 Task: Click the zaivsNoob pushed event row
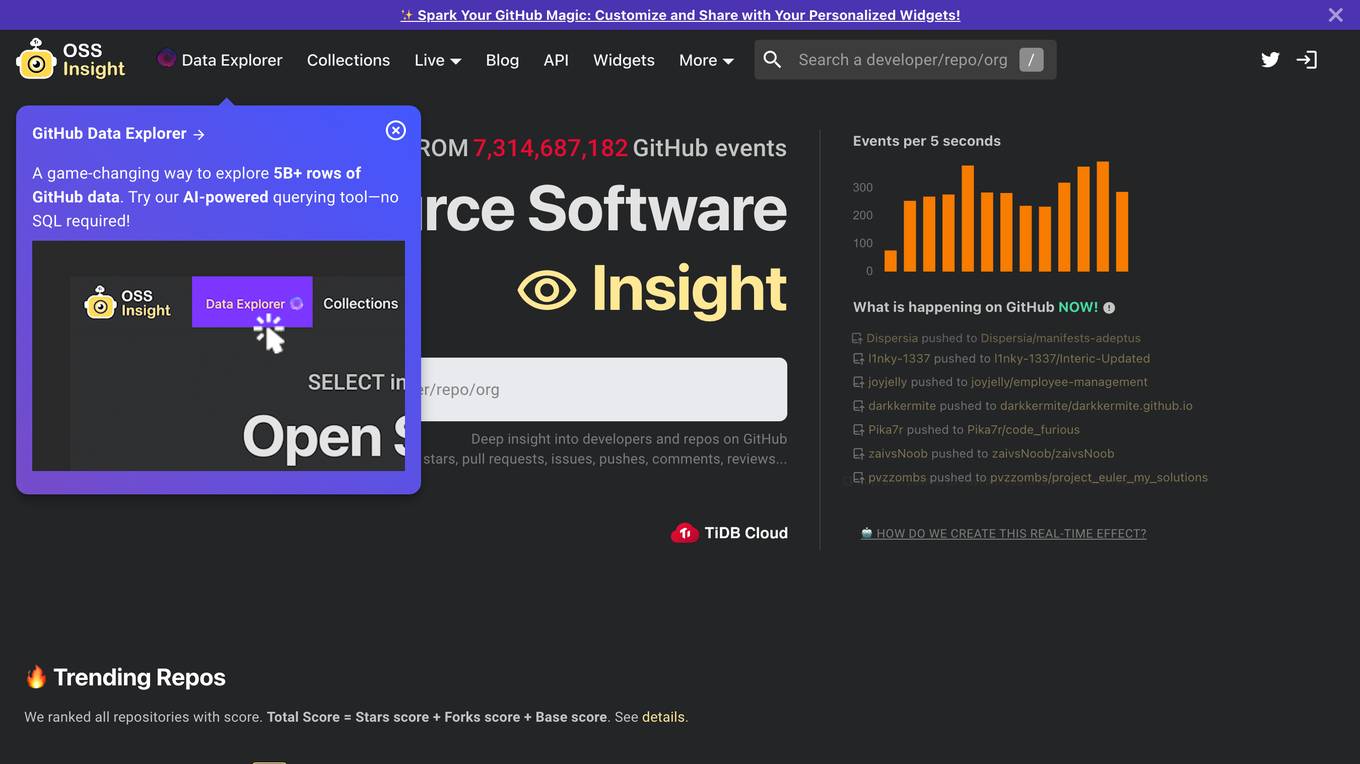pos(983,454)
